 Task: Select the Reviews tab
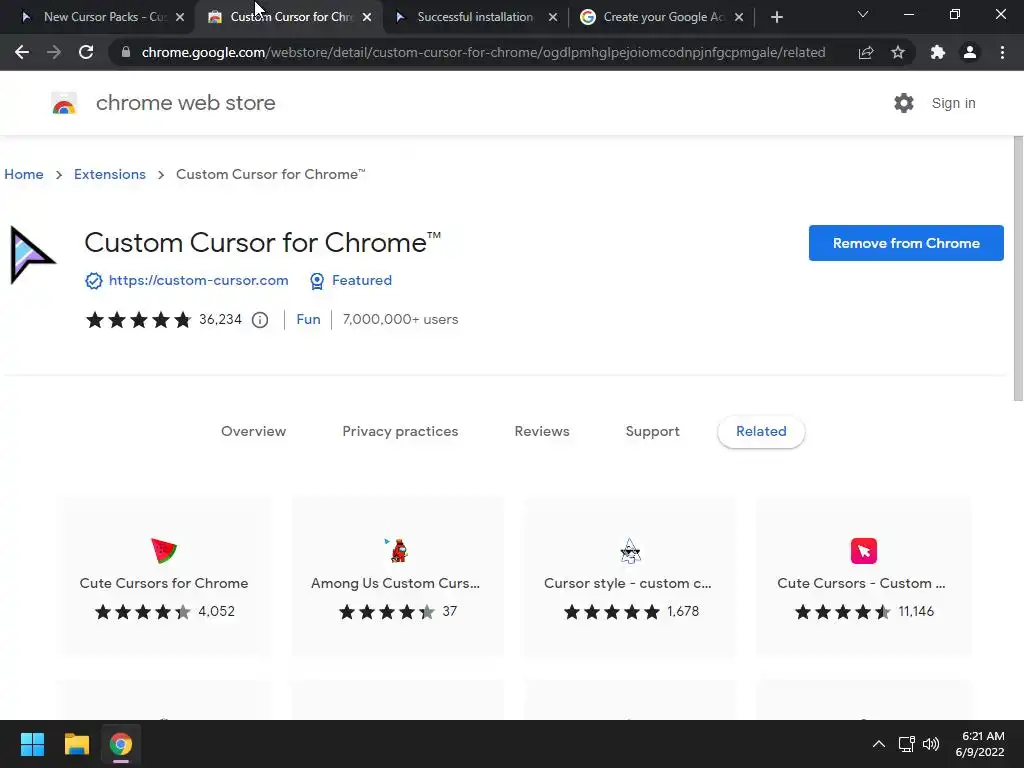(x=542, y=432)
